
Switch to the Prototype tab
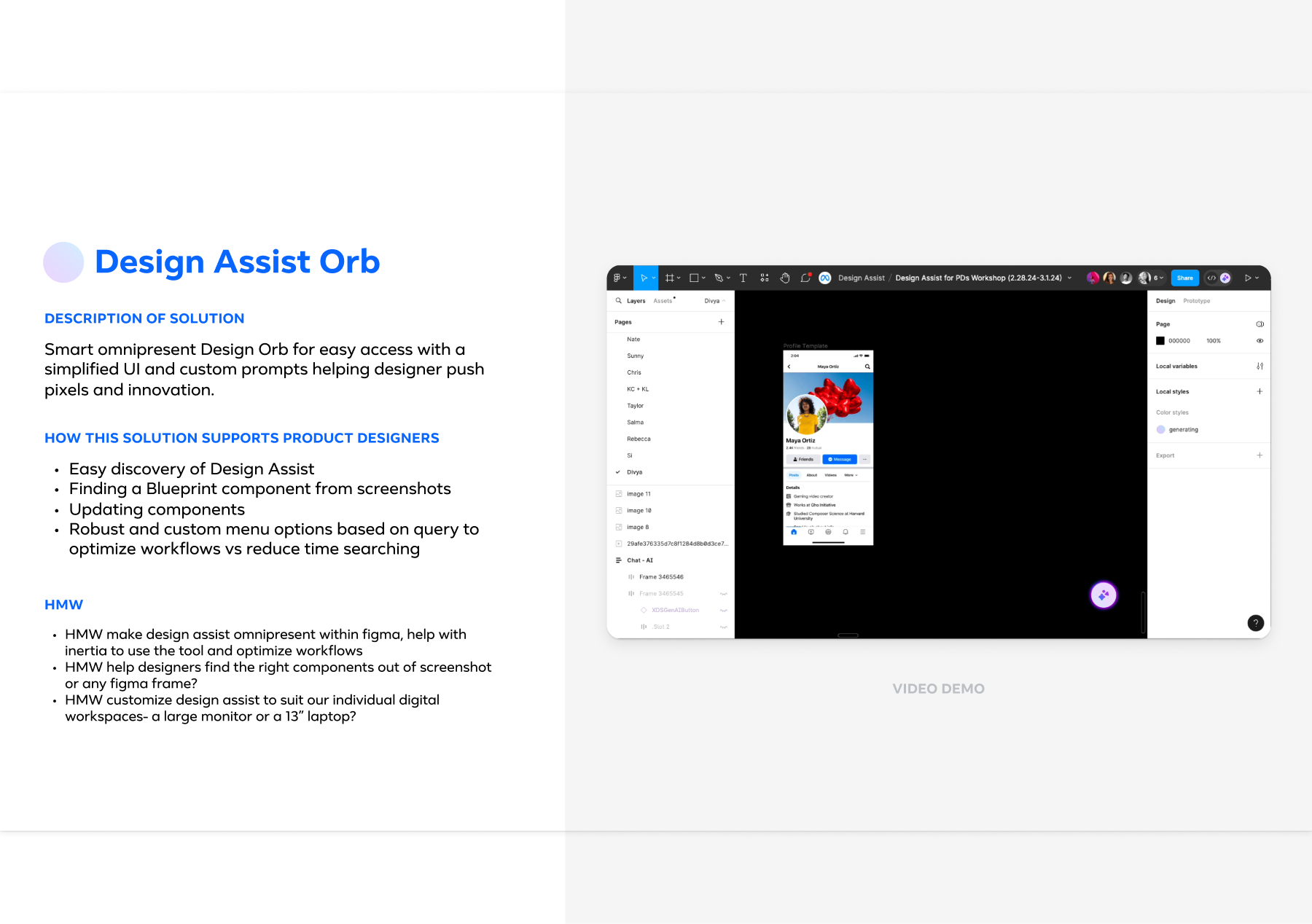tap(1197, 301)
